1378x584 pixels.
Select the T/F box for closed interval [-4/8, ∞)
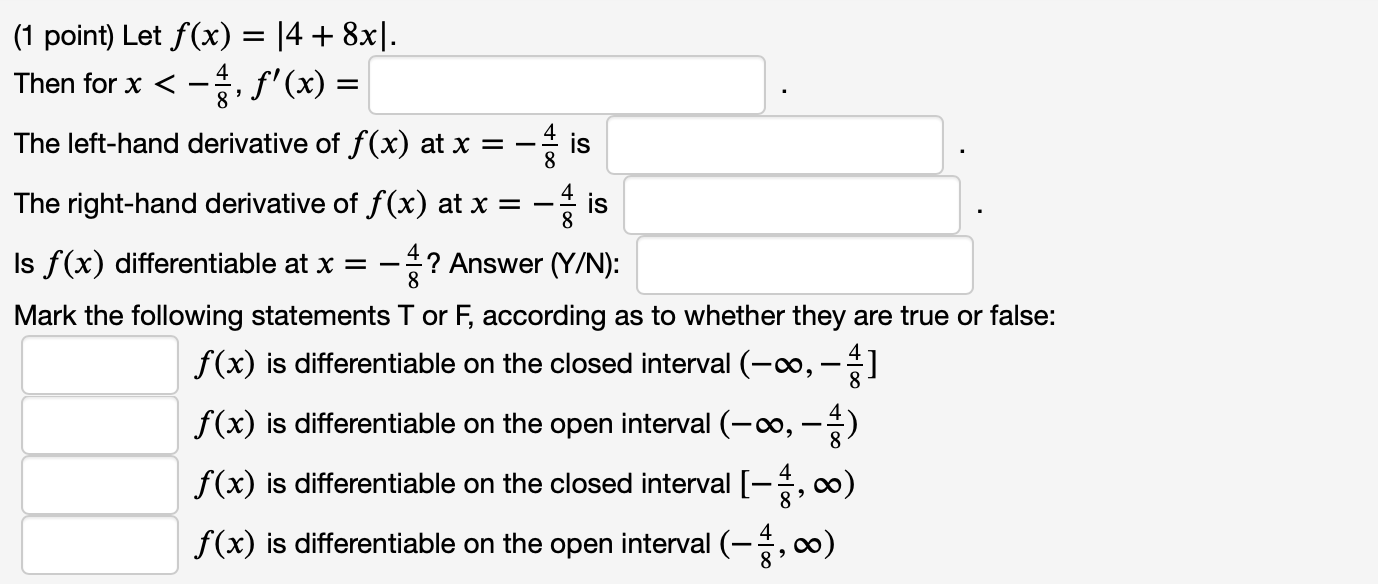point(98,485)
